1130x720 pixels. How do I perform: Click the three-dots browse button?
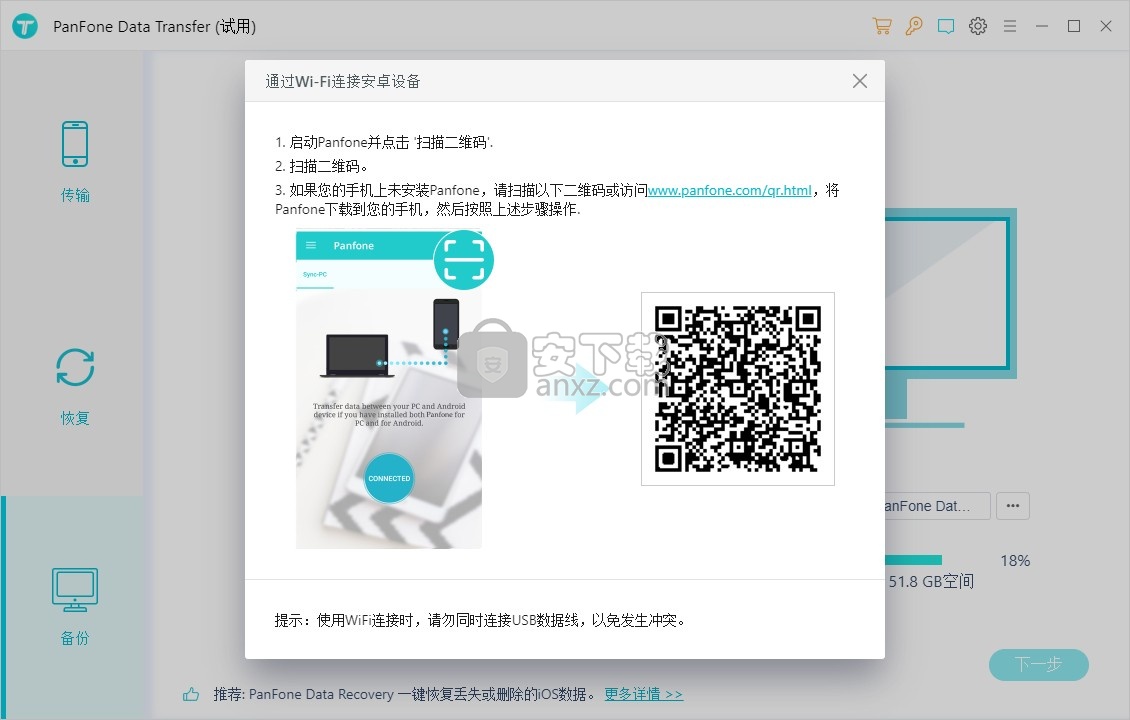[x=1013, y=506]
